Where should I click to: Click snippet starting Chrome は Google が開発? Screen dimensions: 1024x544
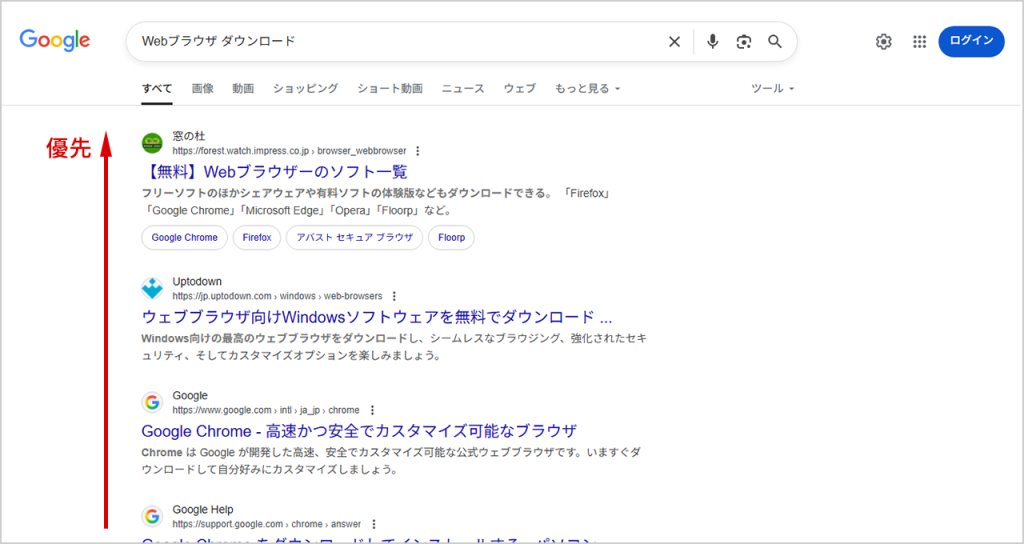tap(391, 461)
